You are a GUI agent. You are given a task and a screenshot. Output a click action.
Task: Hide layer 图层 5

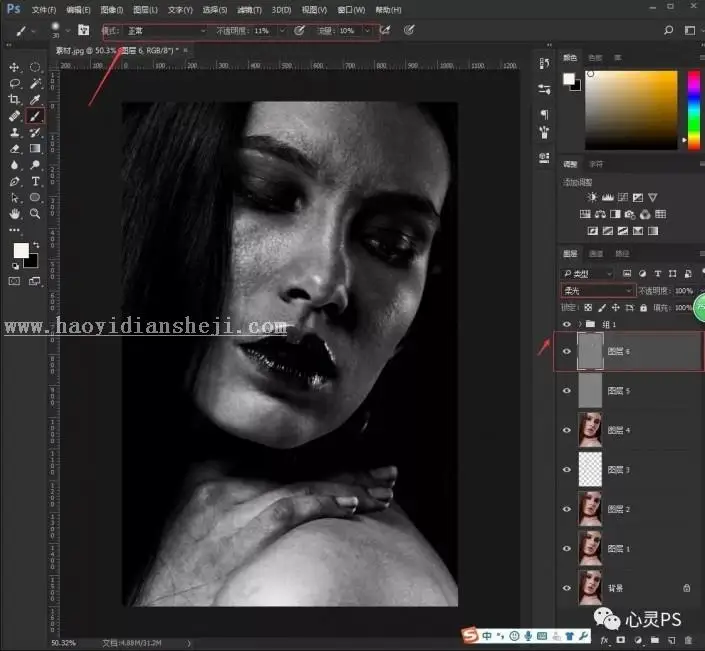pos(567,391)
